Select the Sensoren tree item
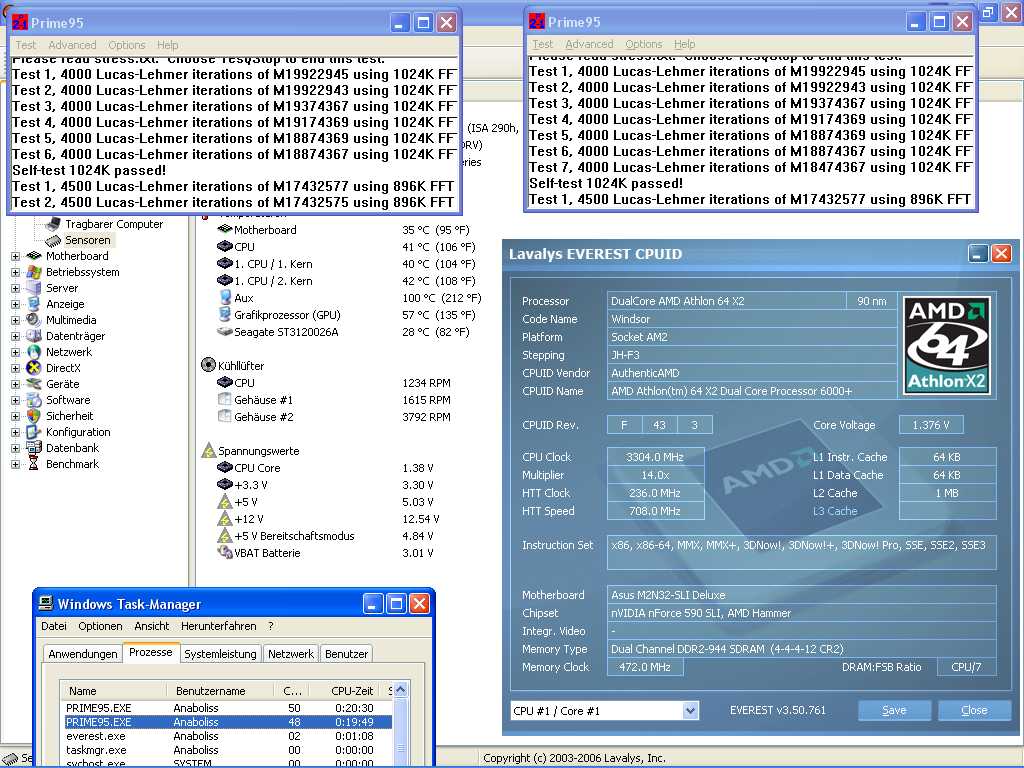The width and height of the screenshot is (1024, 768). point(88,240)
